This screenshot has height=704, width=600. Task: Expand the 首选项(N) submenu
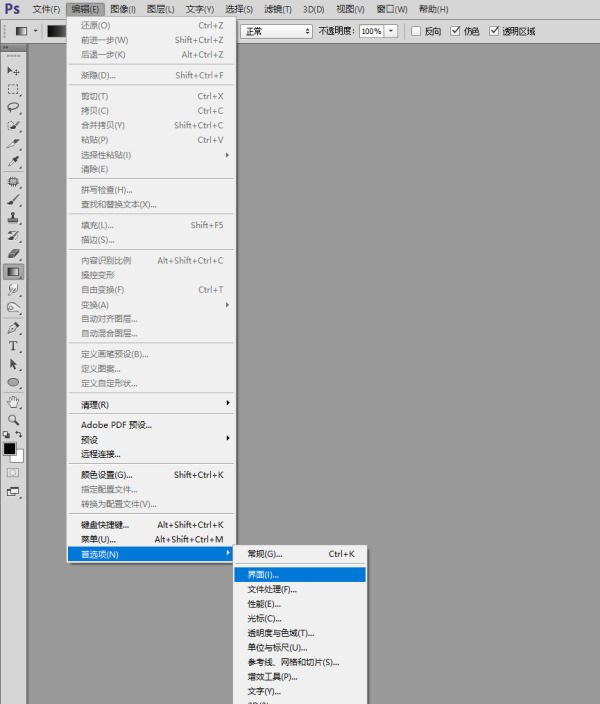coord(152,554)
